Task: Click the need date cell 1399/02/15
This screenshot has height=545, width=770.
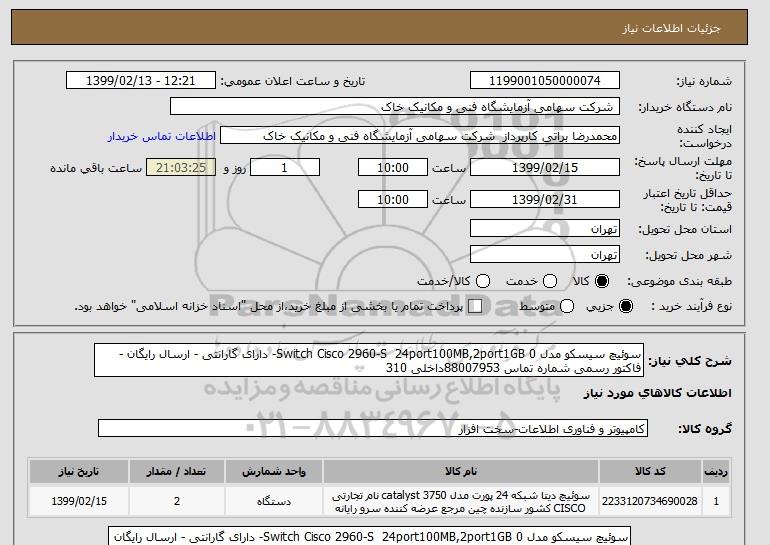Action: click(79, 501)
